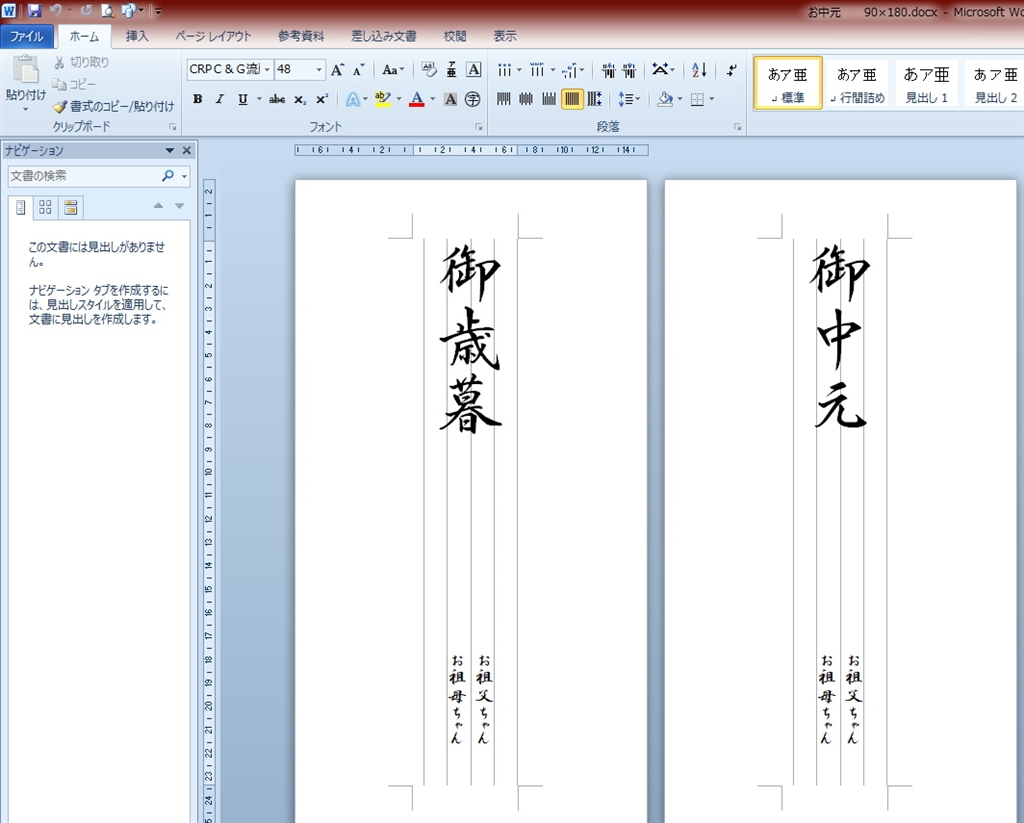The image size is (1024, 823).
Task: Click the Undo arrow in quick access toolbar
Action: point(56,10)
